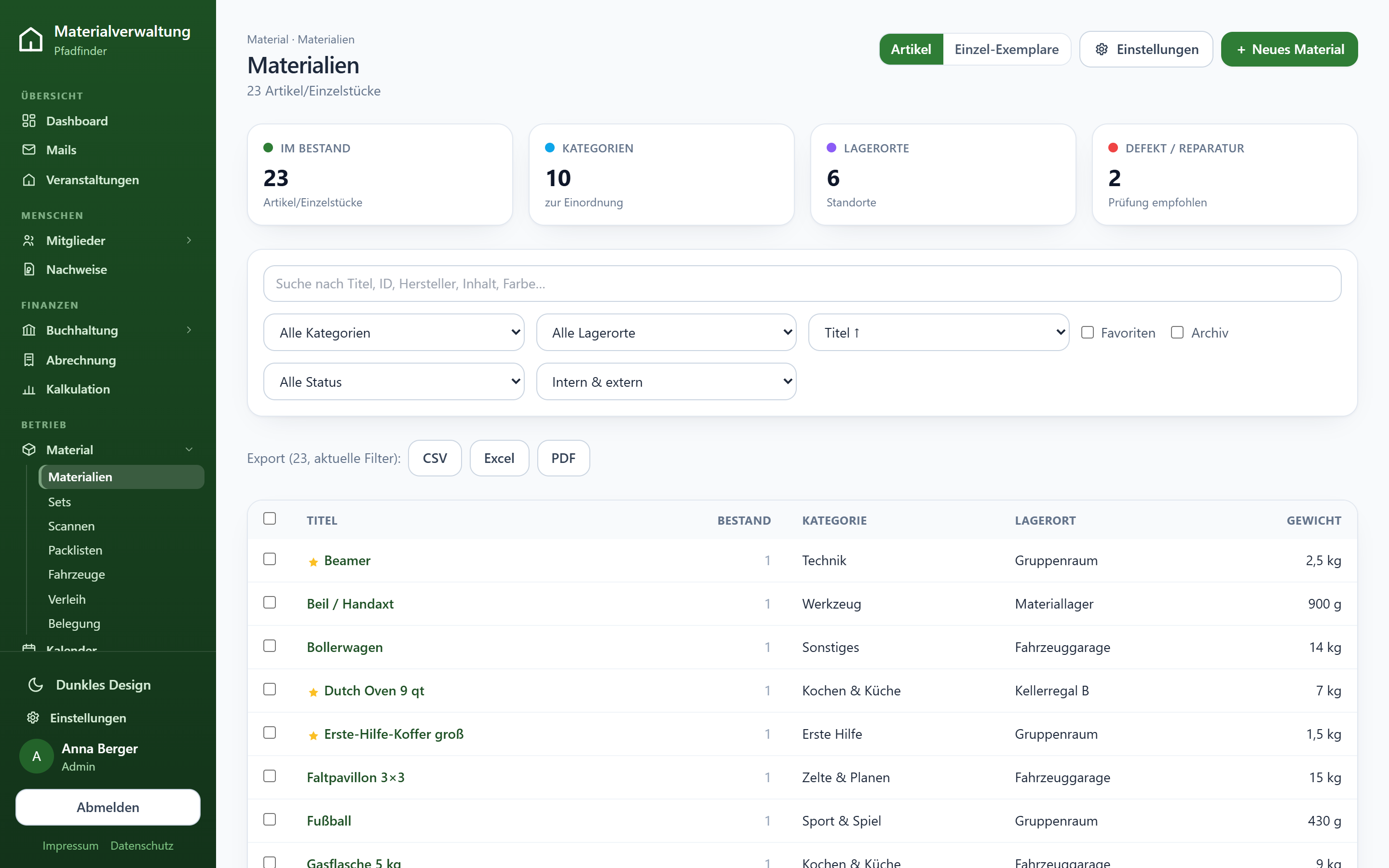This screenshot has width=1389, height=868.
Task: Expand the Mitglieder submenu chevron
Action: coord(189,241)
